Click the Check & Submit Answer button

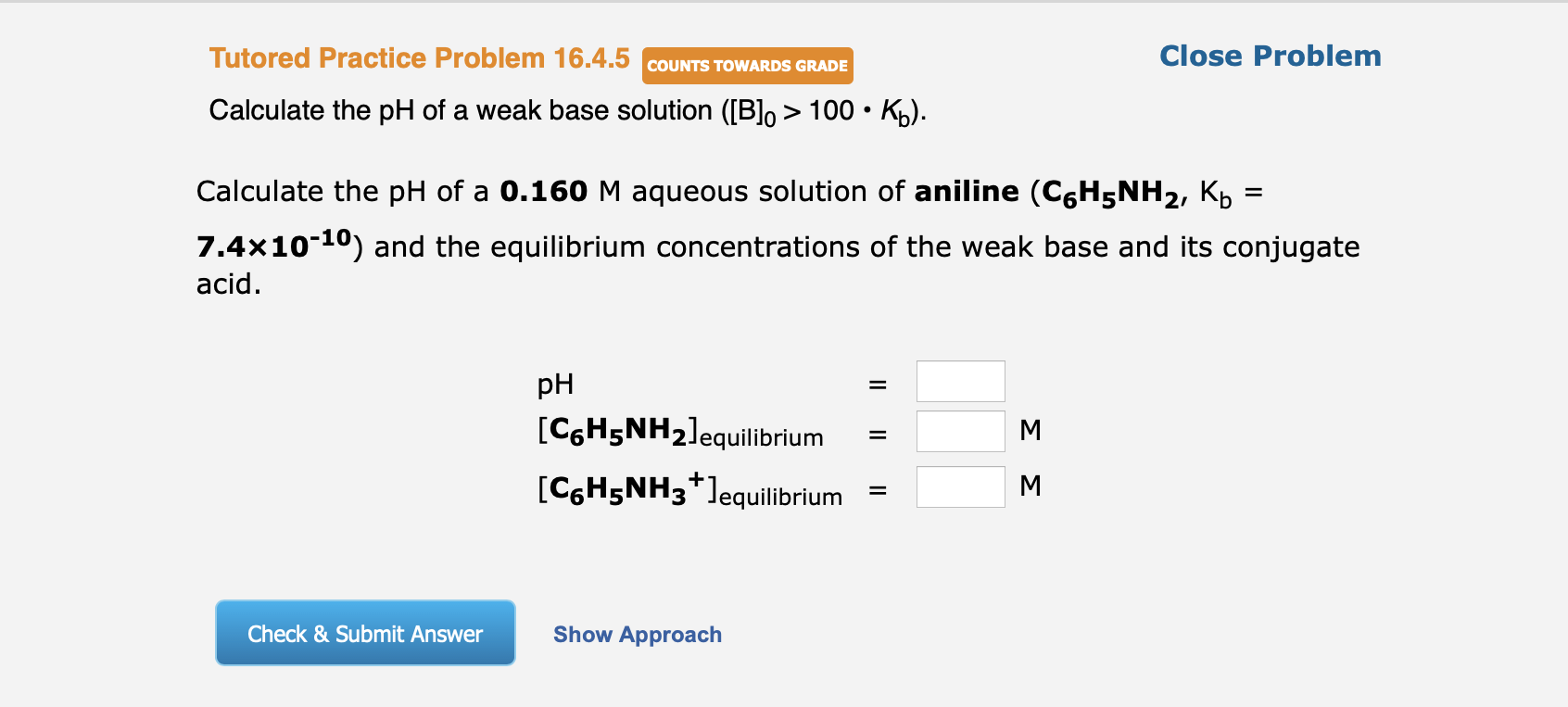tap(364, 633)
